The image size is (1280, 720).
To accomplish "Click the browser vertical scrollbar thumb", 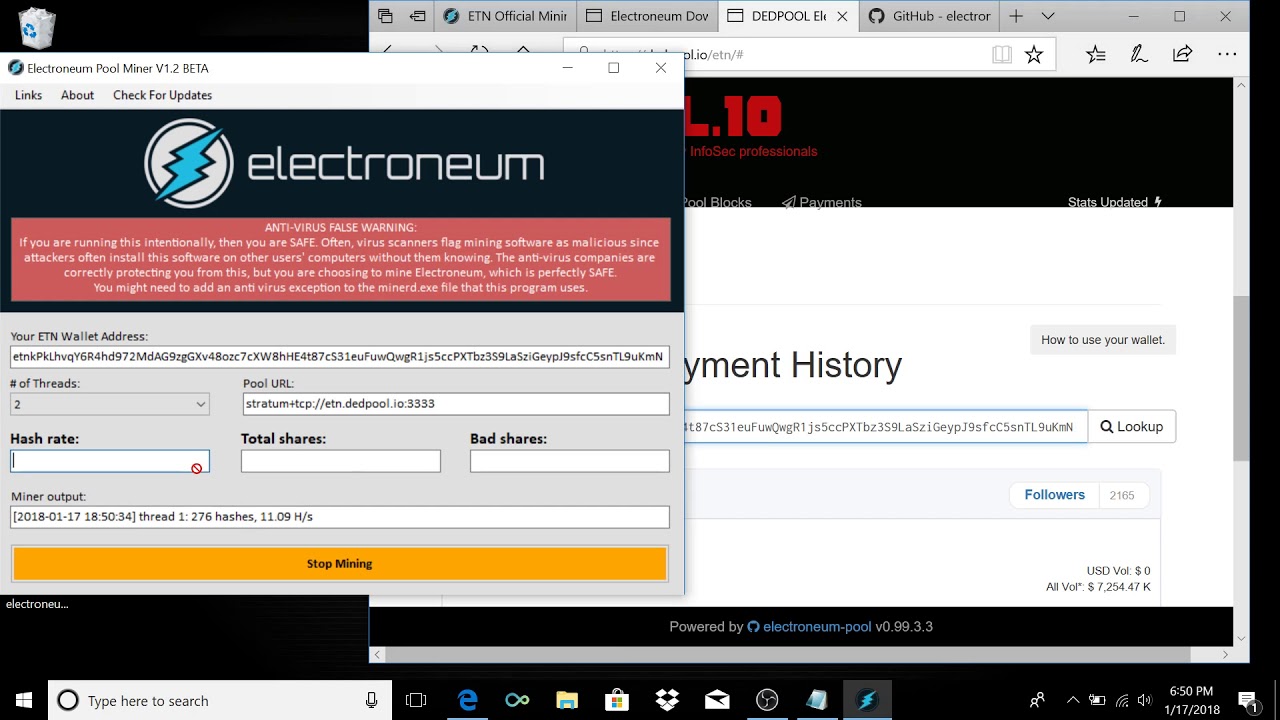I will point(1241,378).
